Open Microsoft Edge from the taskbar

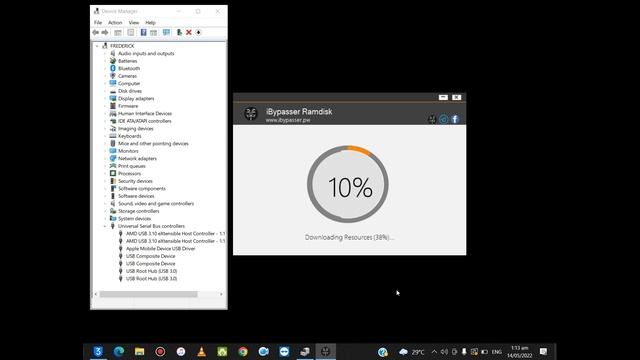(x=119, y=351)
